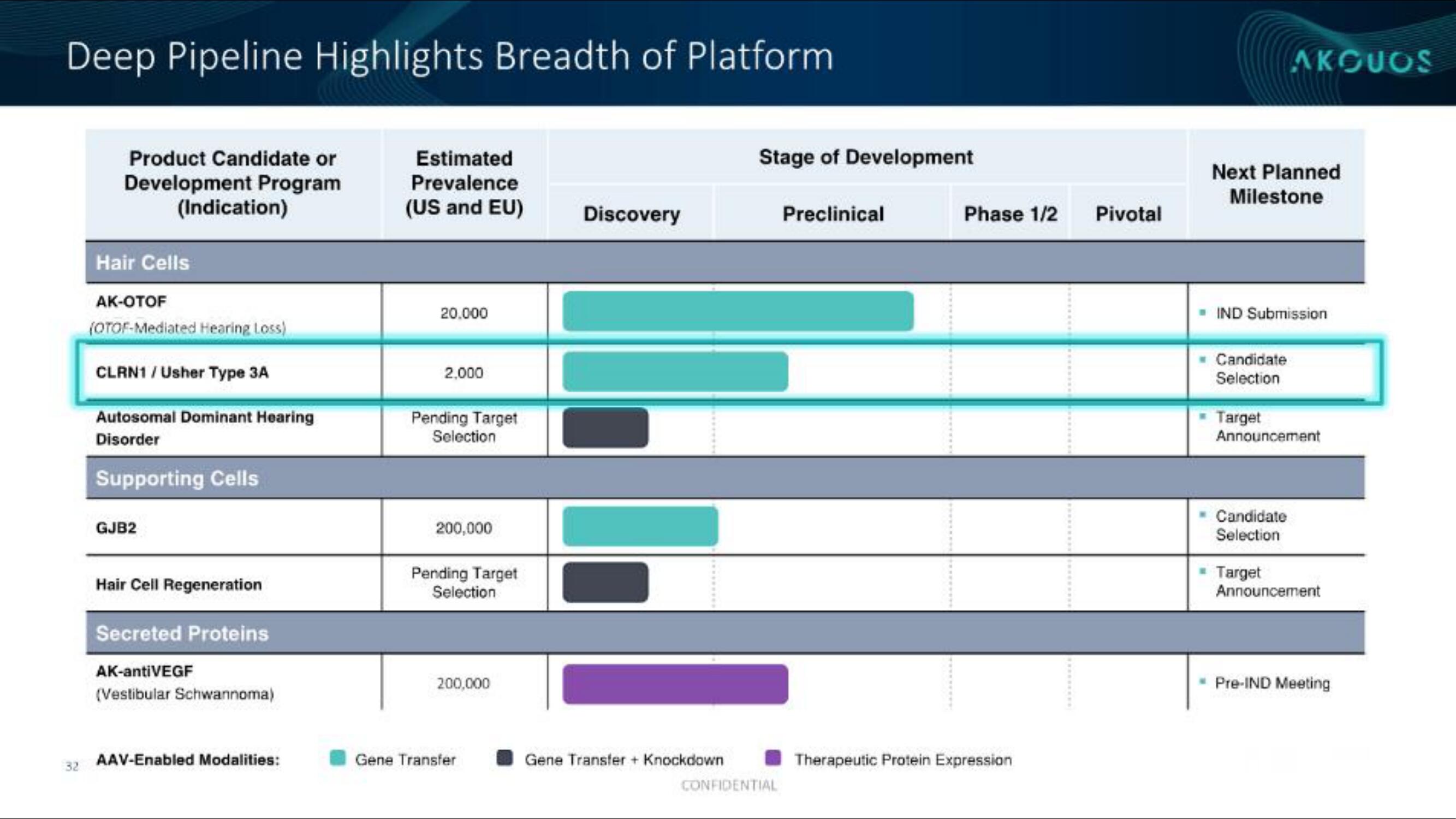Click the '(OTOF-Mediated Hearing Loss)' indication text
The height and width of the screenshot is (819, 1456).
(x=188, y=328)
